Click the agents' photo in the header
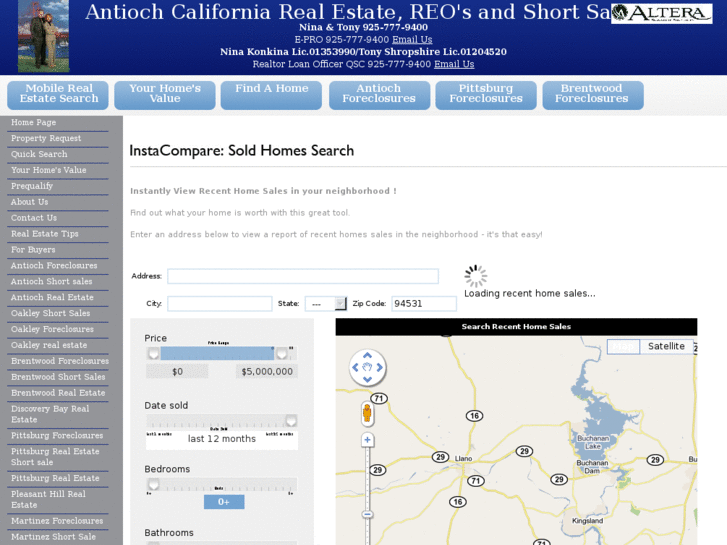The width and height of the screenshot is (727, 545). 43,36
